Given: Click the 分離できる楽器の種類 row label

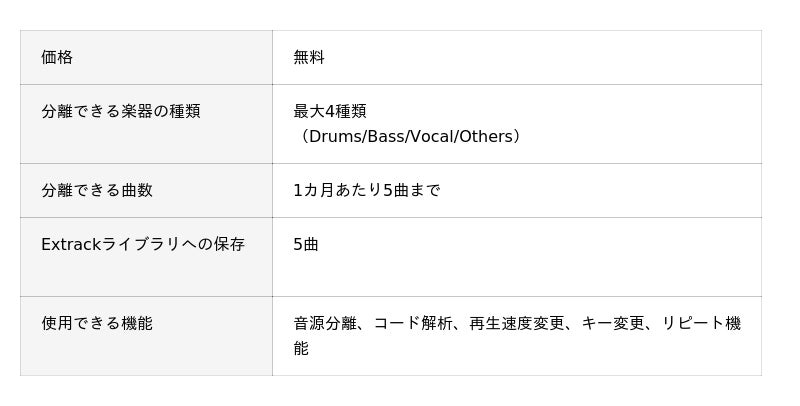Looking at the screenshot, I should coord(121,111).
